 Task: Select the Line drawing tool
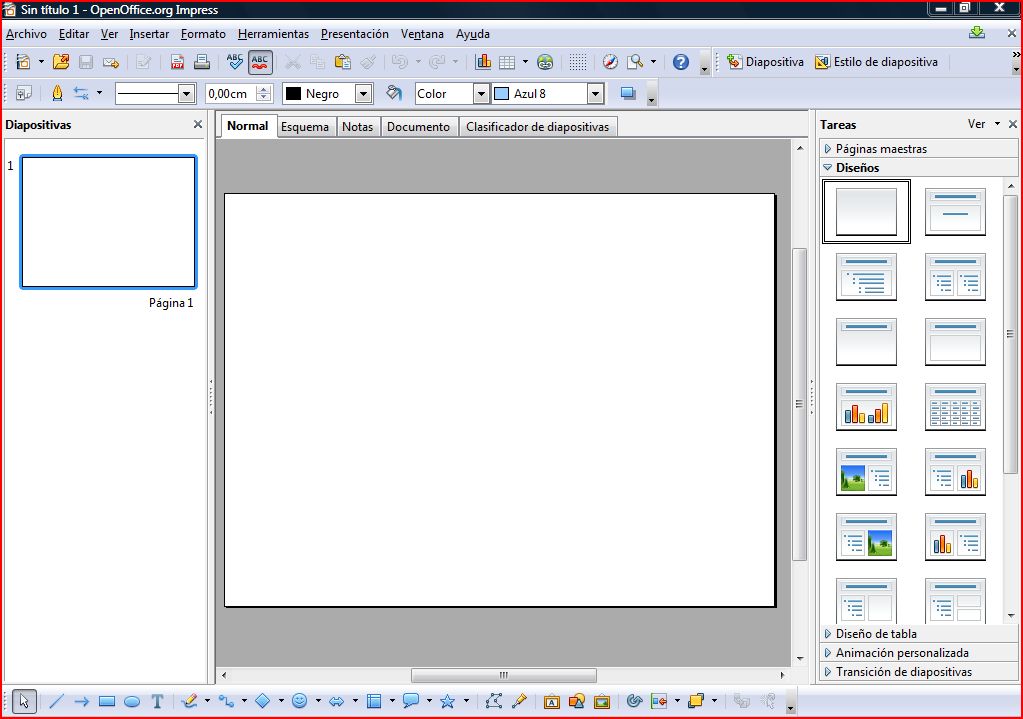(57, 701)
